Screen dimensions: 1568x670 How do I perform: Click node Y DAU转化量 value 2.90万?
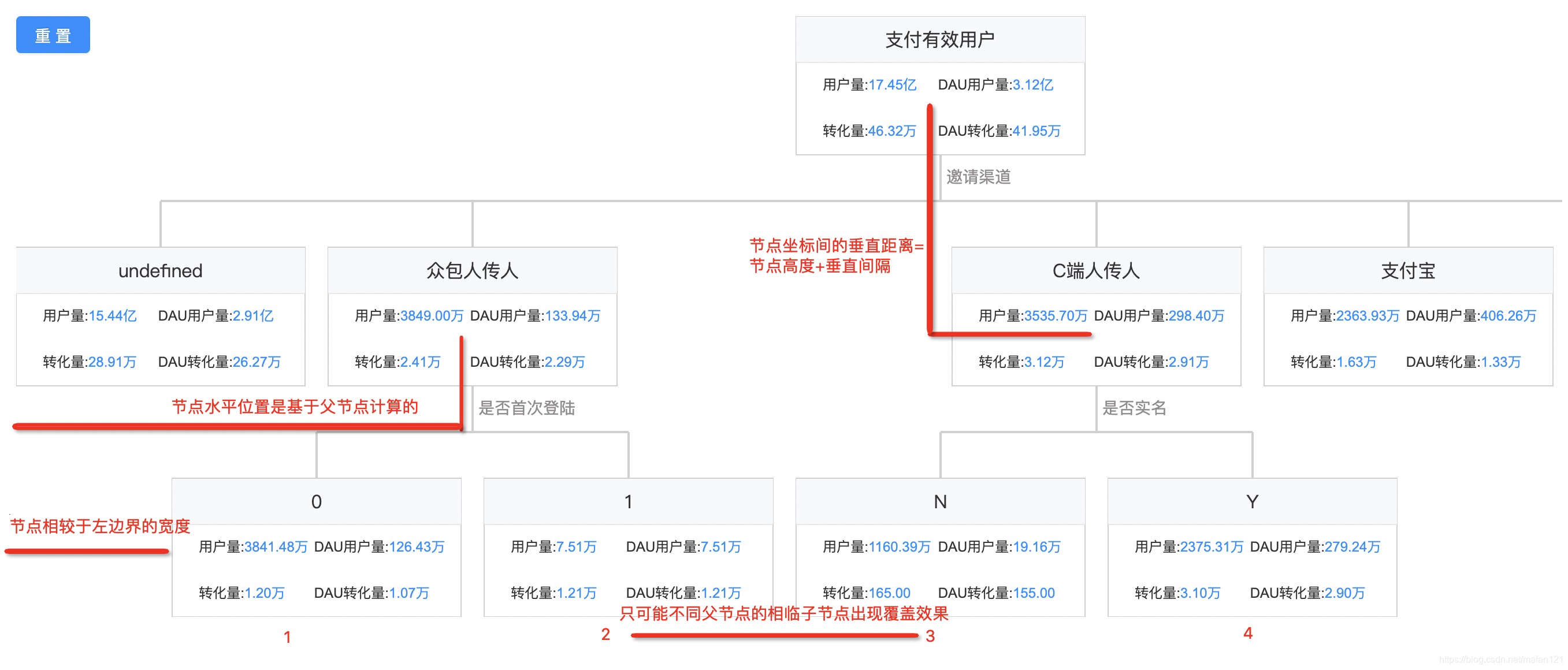click(1344, 593)
